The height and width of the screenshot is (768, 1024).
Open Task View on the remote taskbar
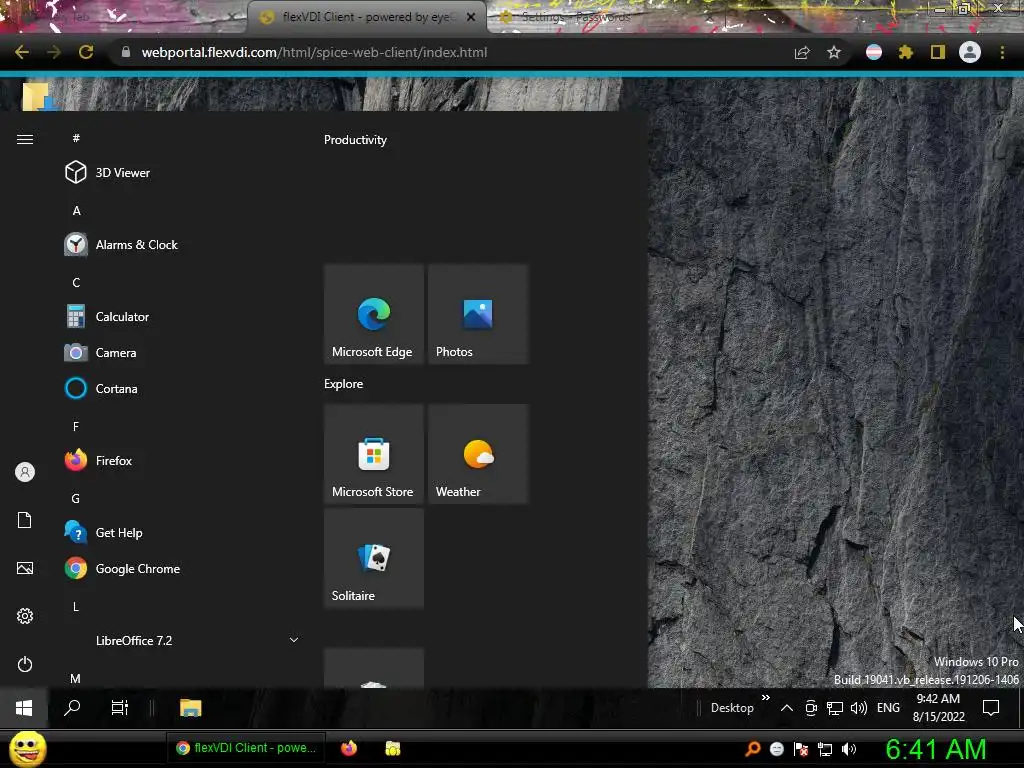point(120,708)
